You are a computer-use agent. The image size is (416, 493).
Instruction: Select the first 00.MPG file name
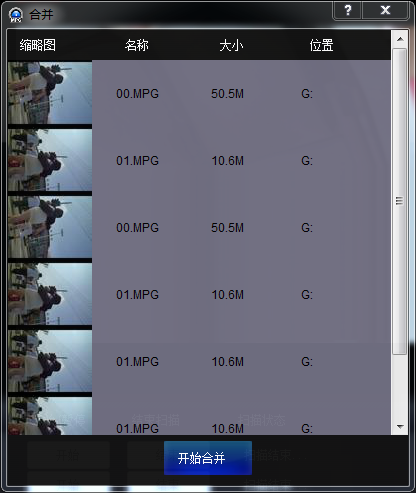tap(137, 94)
